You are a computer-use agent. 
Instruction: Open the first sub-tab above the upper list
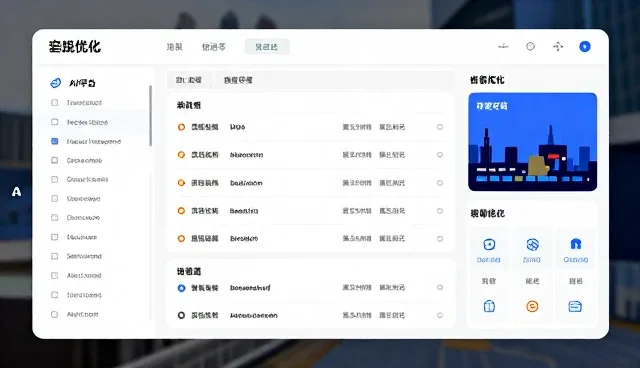189,80
